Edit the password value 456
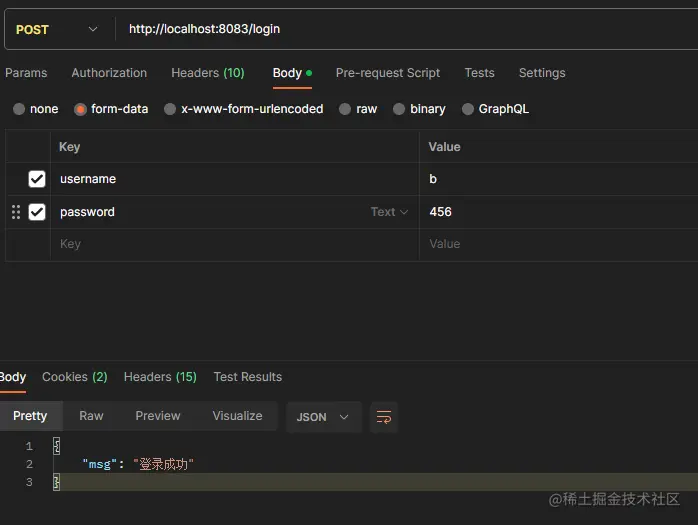 pos(558,212)
